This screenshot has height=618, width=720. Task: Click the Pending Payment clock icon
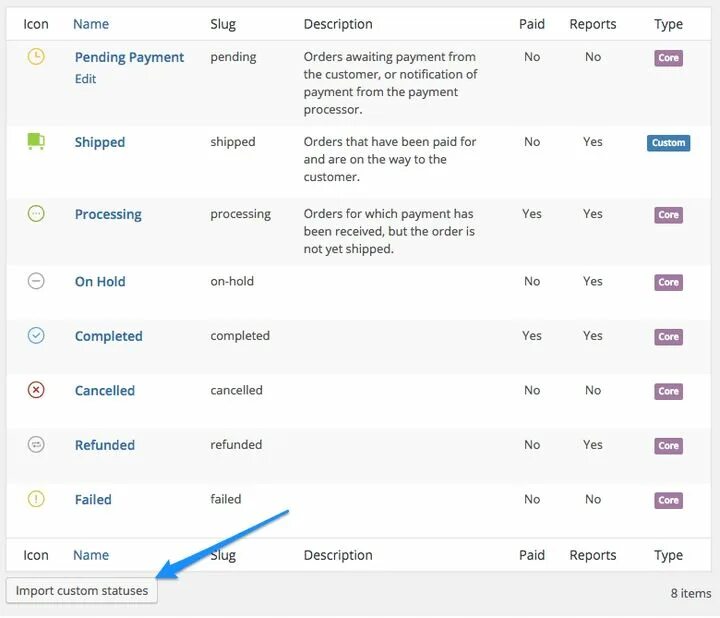coord(36,57)
